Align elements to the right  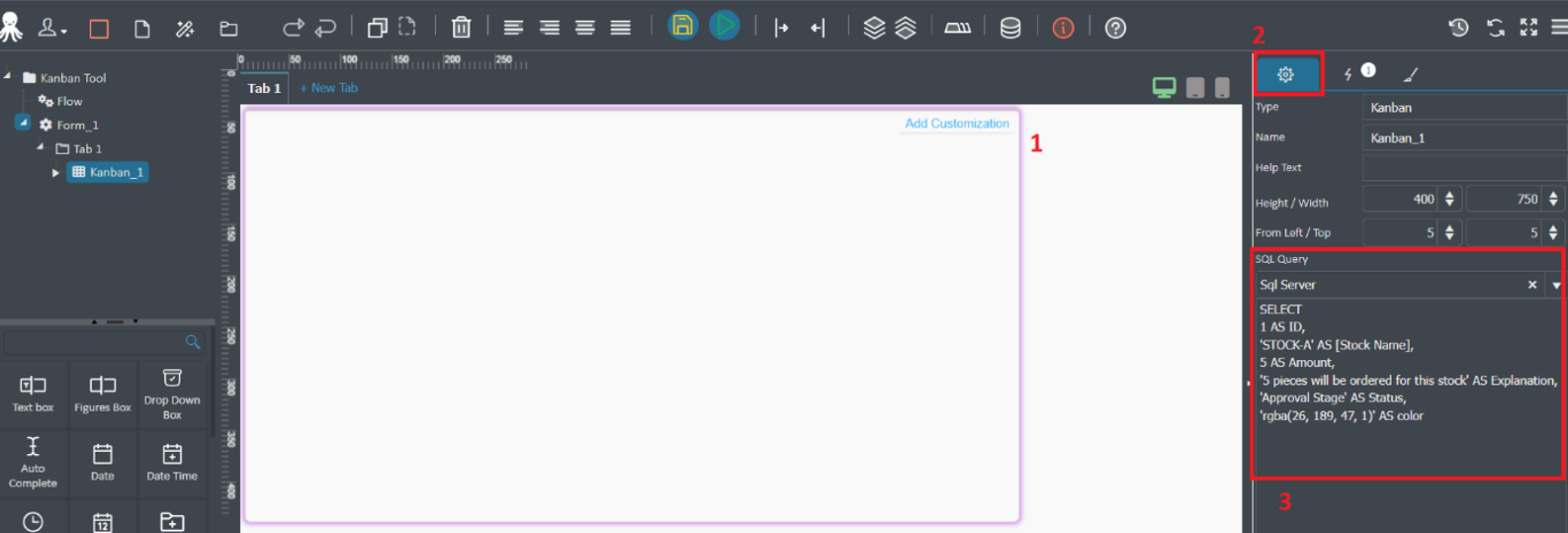click(x=550, y=28)
